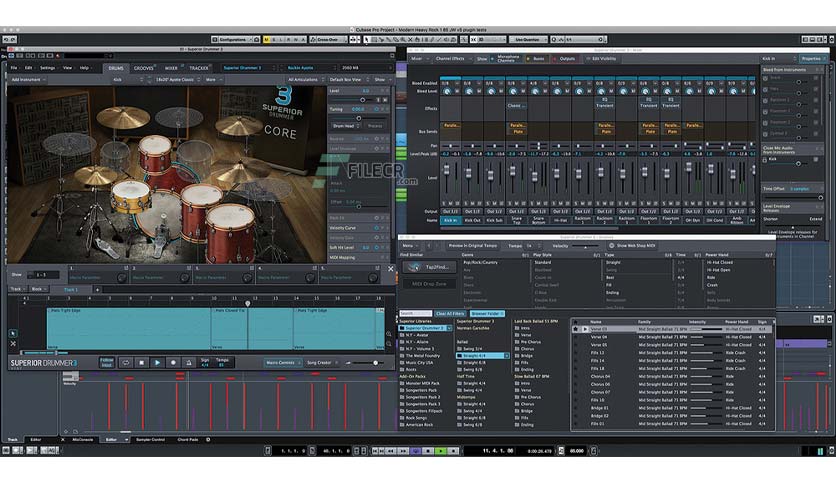Toggle the Kick checkbox in mixer properties

coord(765,159)
